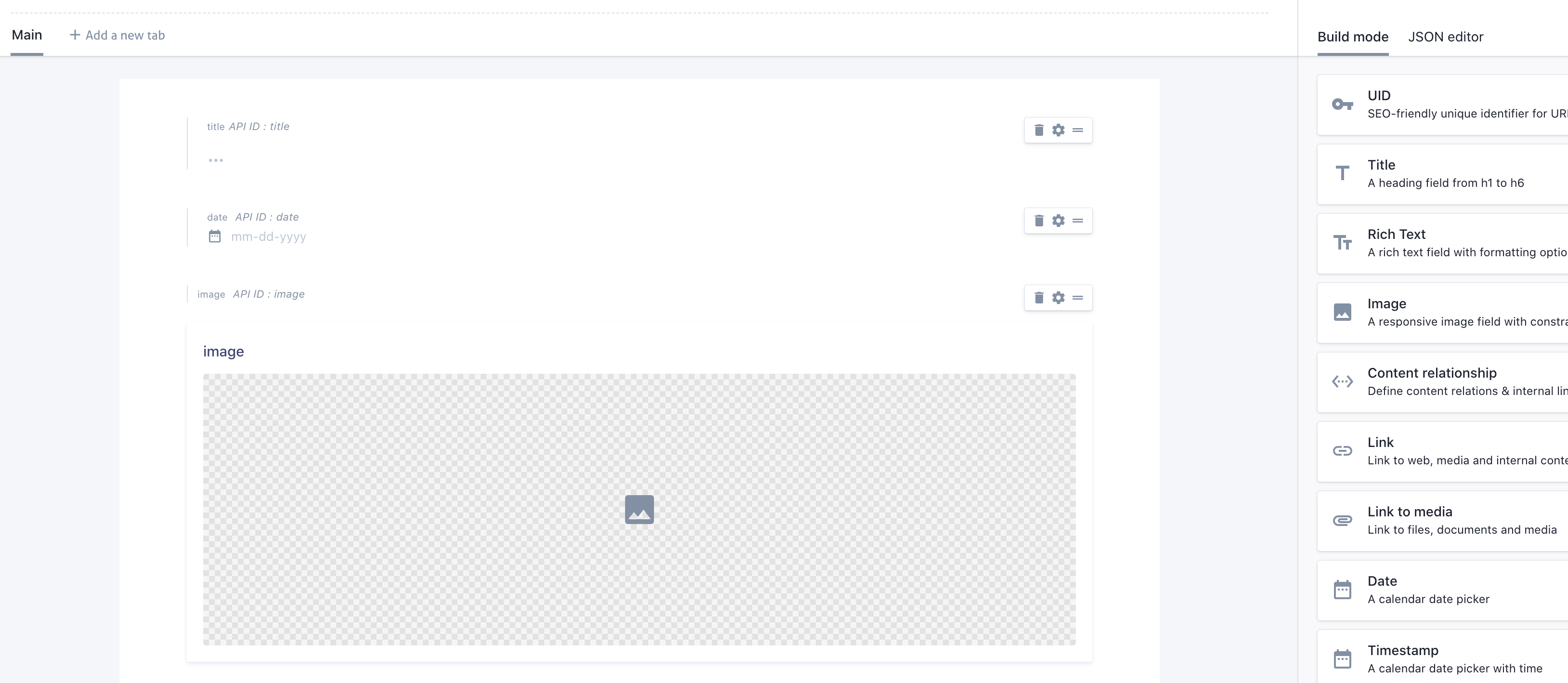Click the Image placeholder to upload

[x=639, y=509]
